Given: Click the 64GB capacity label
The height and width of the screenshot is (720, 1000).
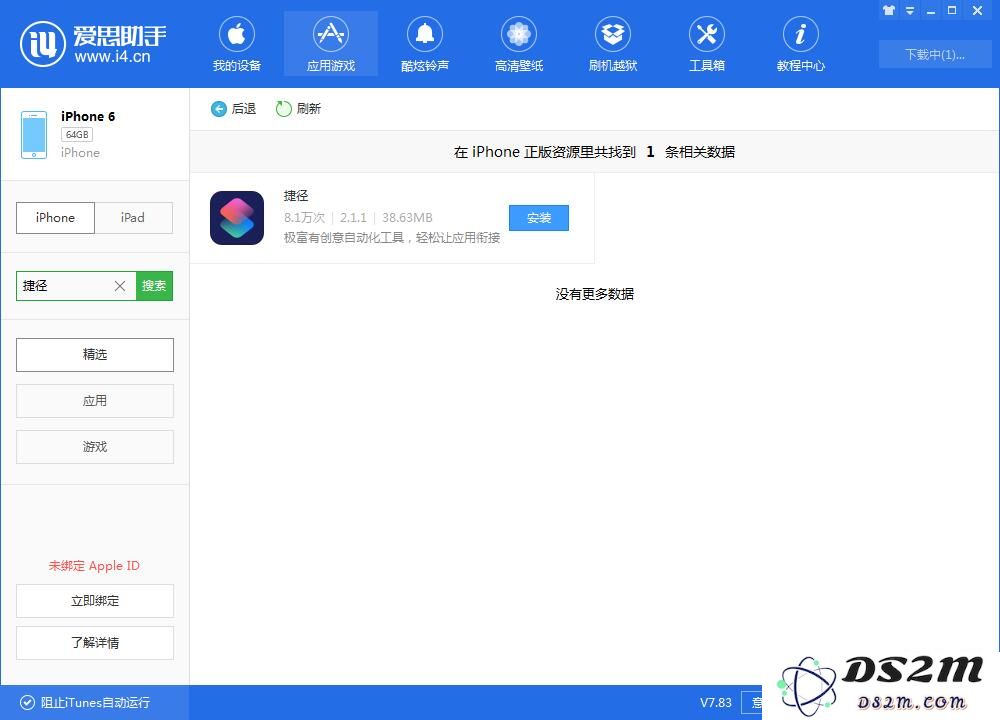Looking at the screenshot, I should [77, 135].
